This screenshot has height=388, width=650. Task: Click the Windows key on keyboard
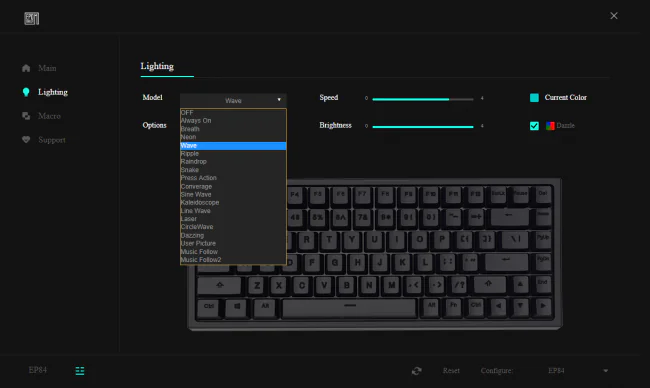tap(237, 308)
